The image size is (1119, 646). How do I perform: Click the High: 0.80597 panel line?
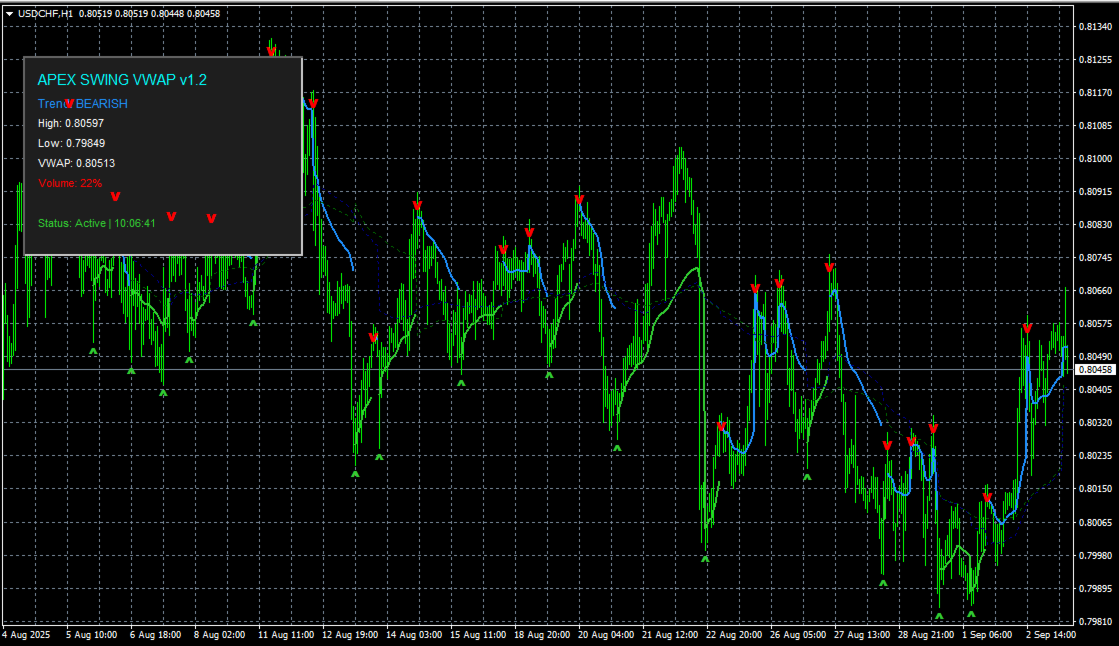pos(71,123)
